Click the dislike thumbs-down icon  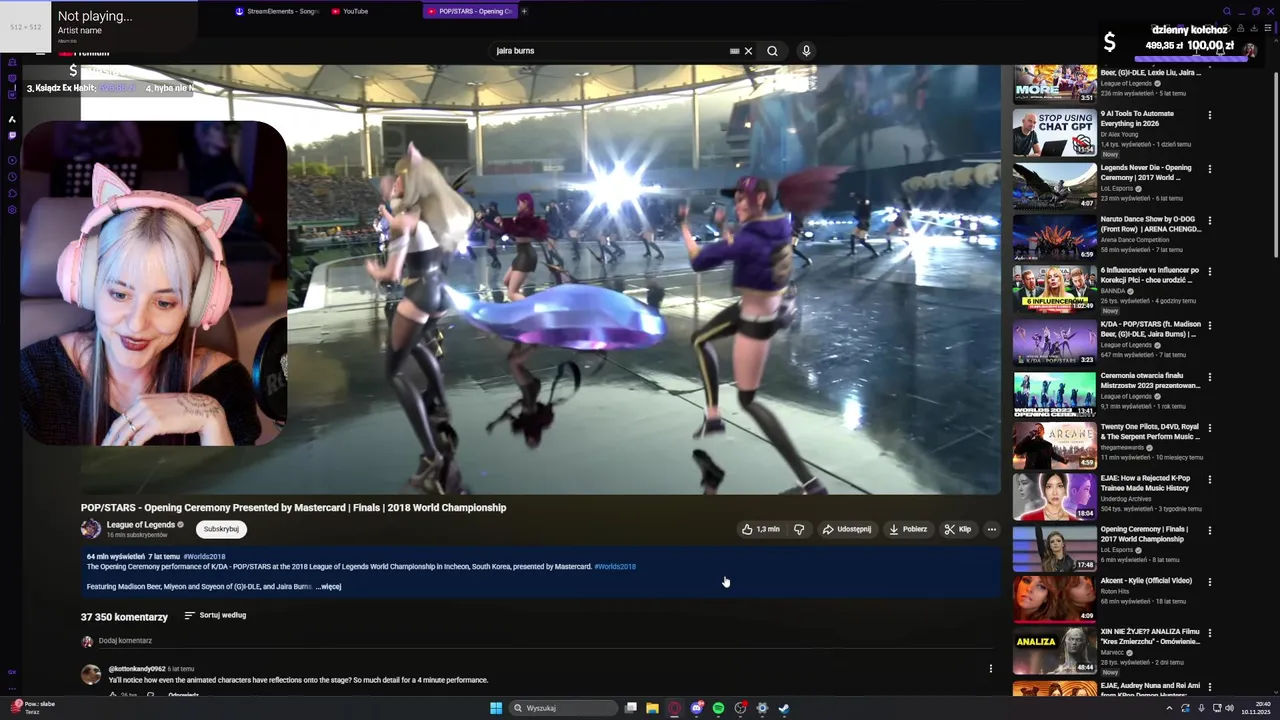click(799, 529)
